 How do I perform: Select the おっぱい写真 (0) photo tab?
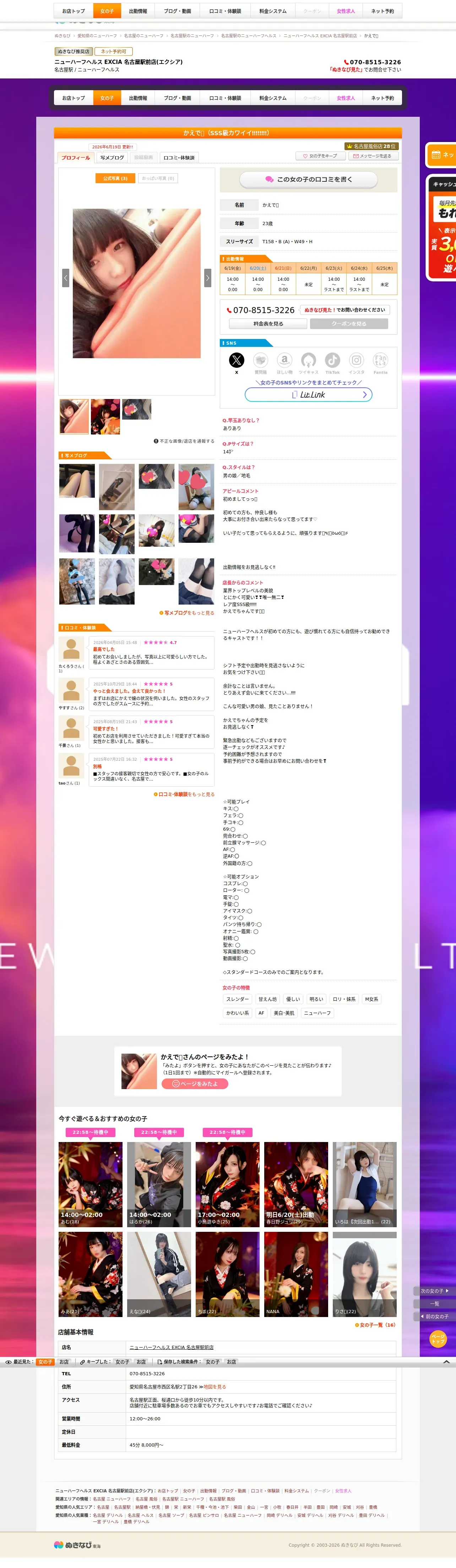[158, 178]
